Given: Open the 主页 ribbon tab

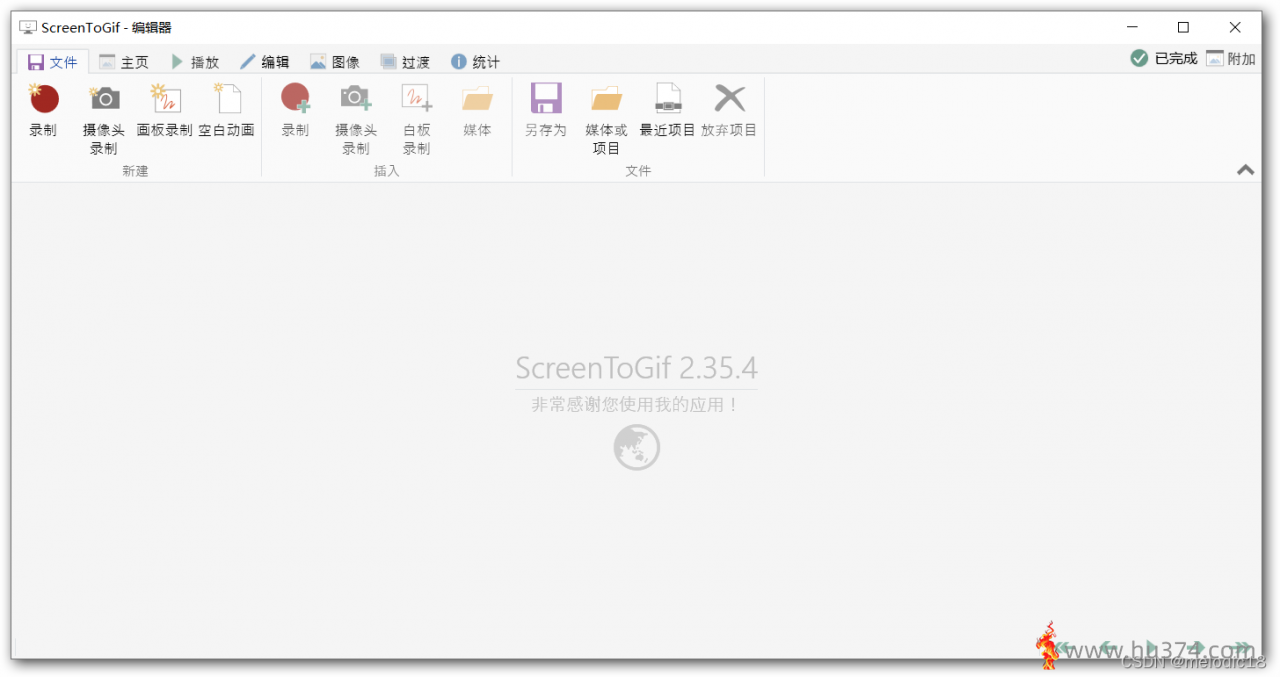Looking at the screenshot, I should (124, 62).
